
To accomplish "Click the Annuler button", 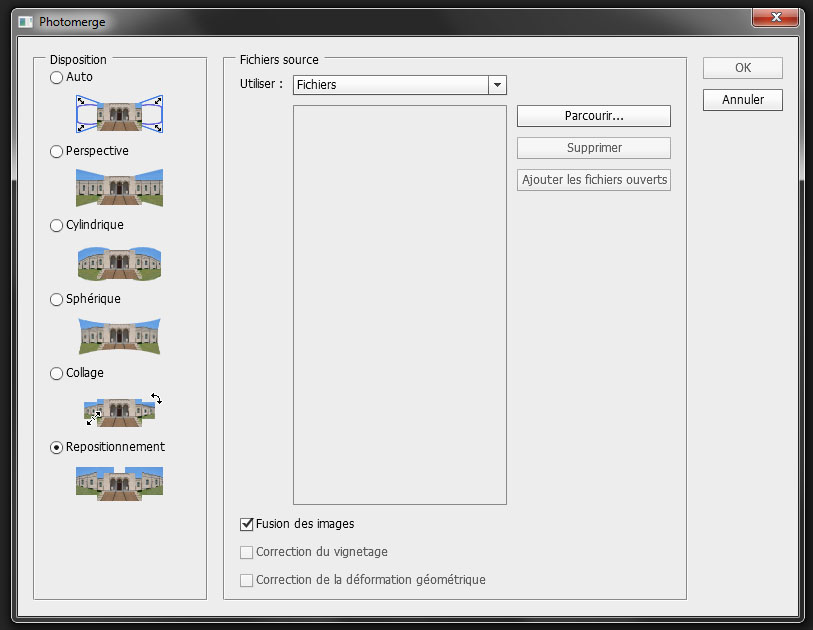I will pos(742,100).
